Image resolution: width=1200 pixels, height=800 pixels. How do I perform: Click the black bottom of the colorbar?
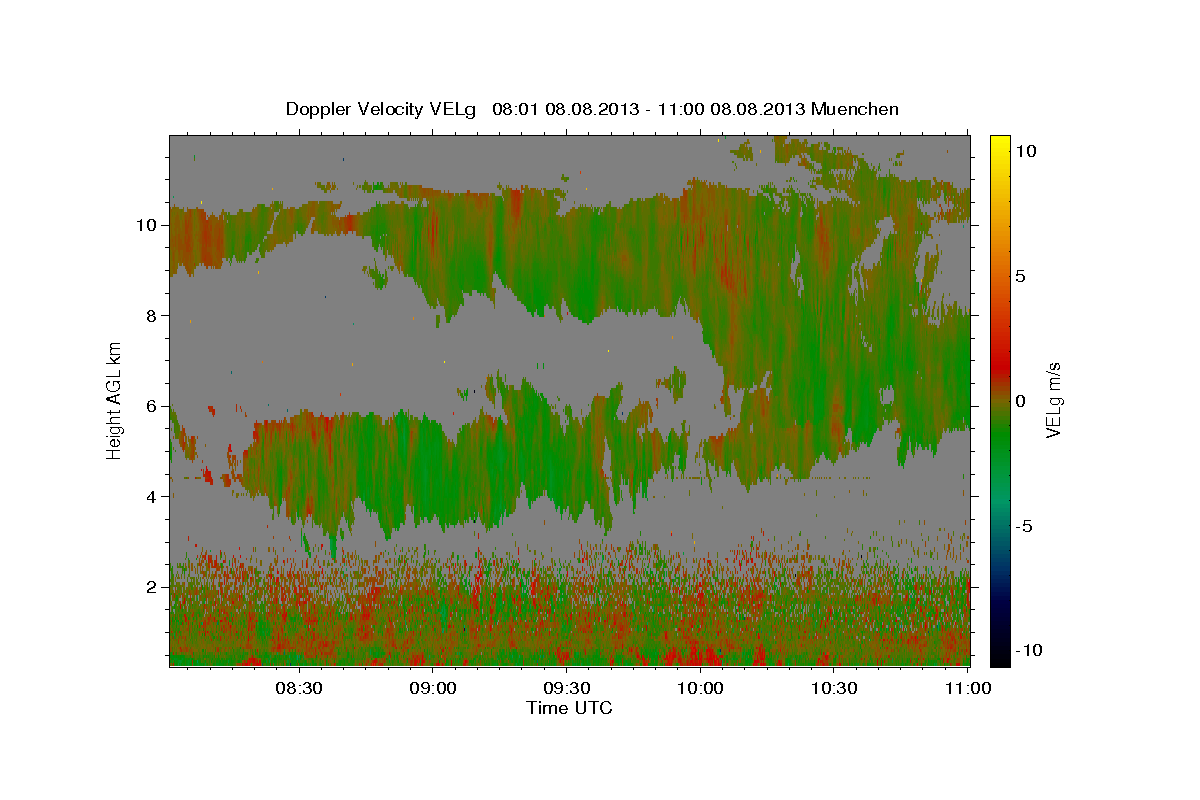click(1000, 655)
